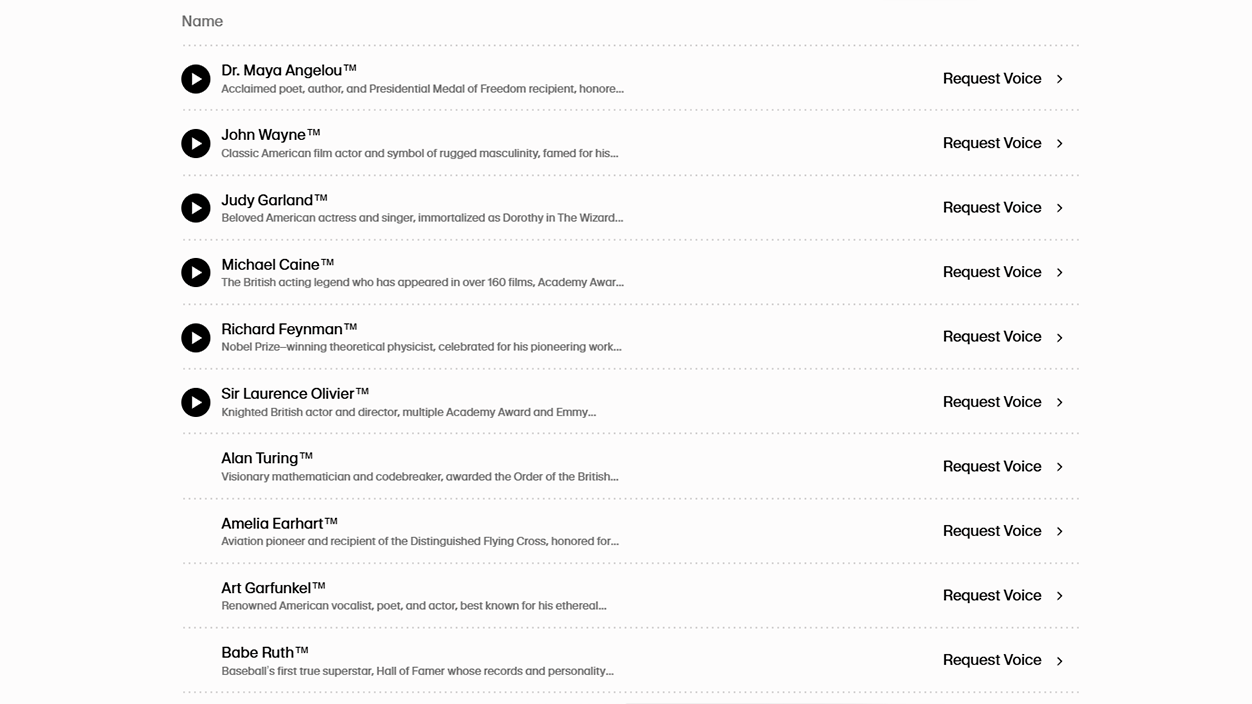
Task: Play the John Wayne voice sample
Action: click(x=196, y=143)
